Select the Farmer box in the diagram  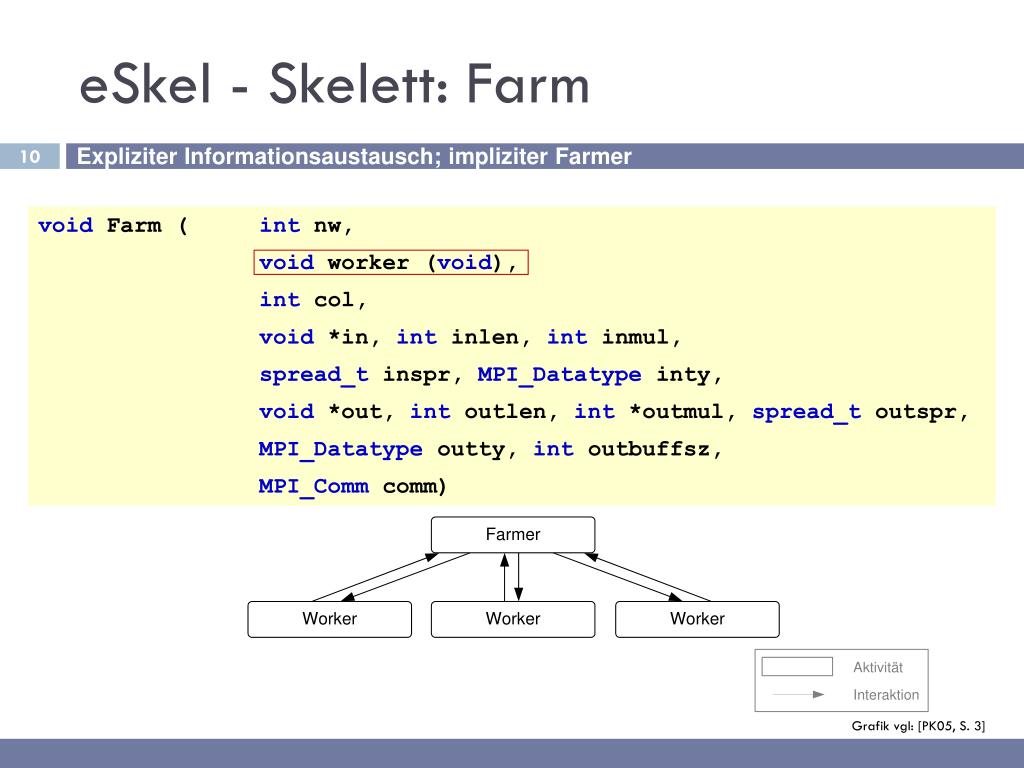[x=513, y=534]
